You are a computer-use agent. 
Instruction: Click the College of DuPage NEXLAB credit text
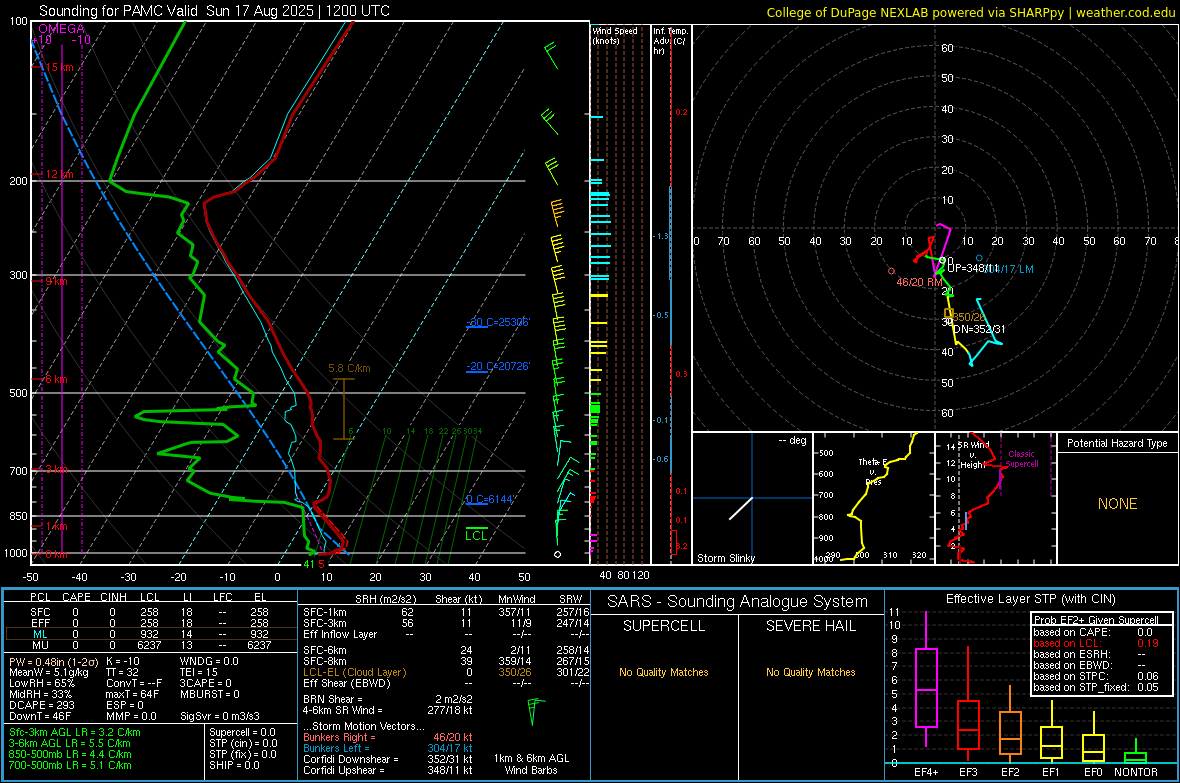coord(971,12)
